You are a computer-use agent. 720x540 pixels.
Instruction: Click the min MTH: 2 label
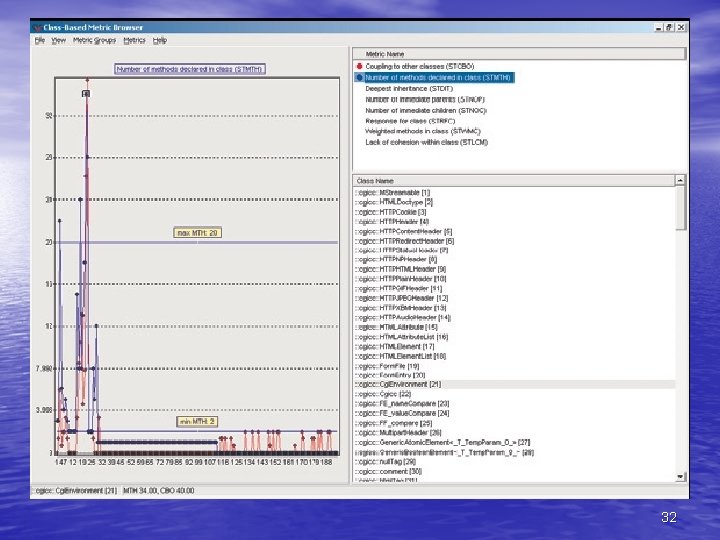click(197, 421)
